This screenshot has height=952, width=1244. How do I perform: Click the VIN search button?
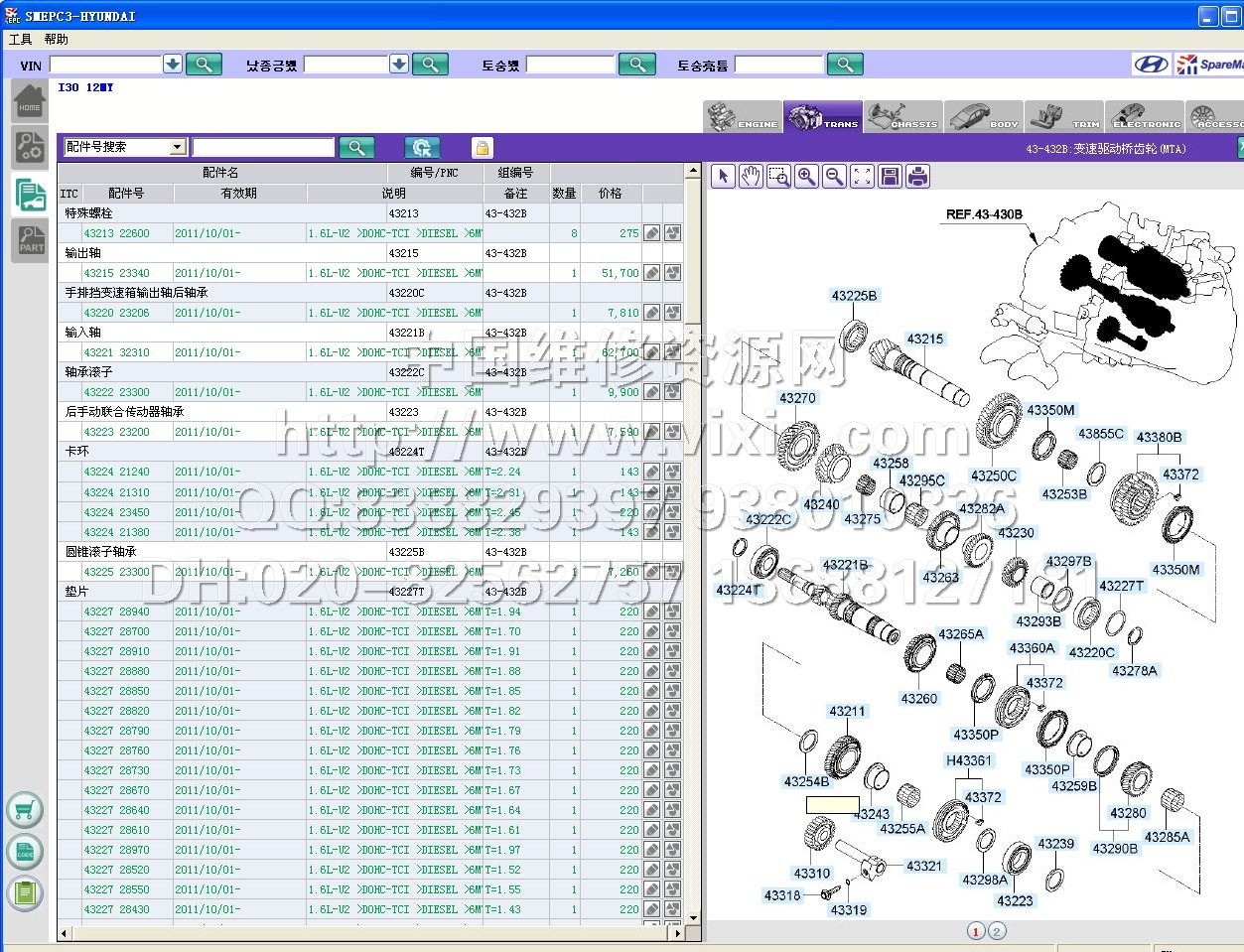coord(204,65)
